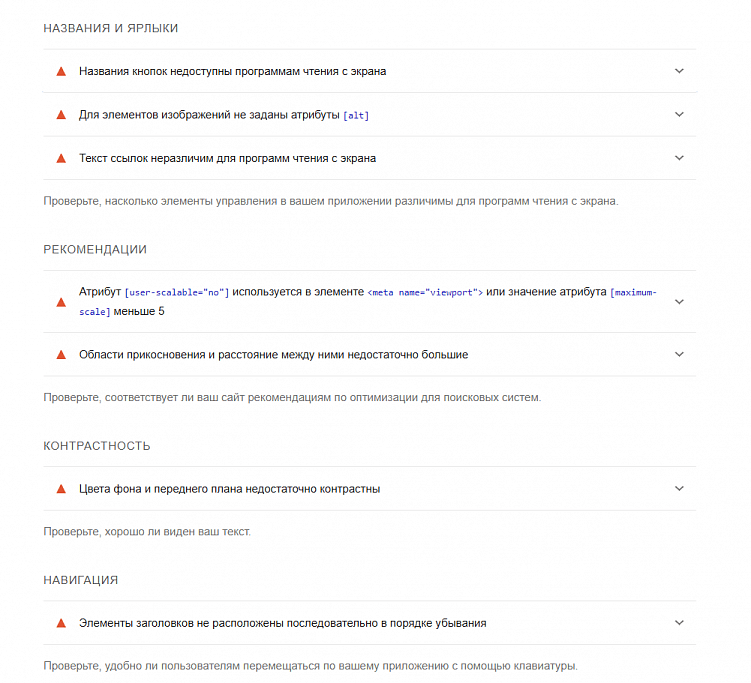Click warning icon for heading order audit
The height and width of the screenshot is (683, 751).
click(61, 623)
